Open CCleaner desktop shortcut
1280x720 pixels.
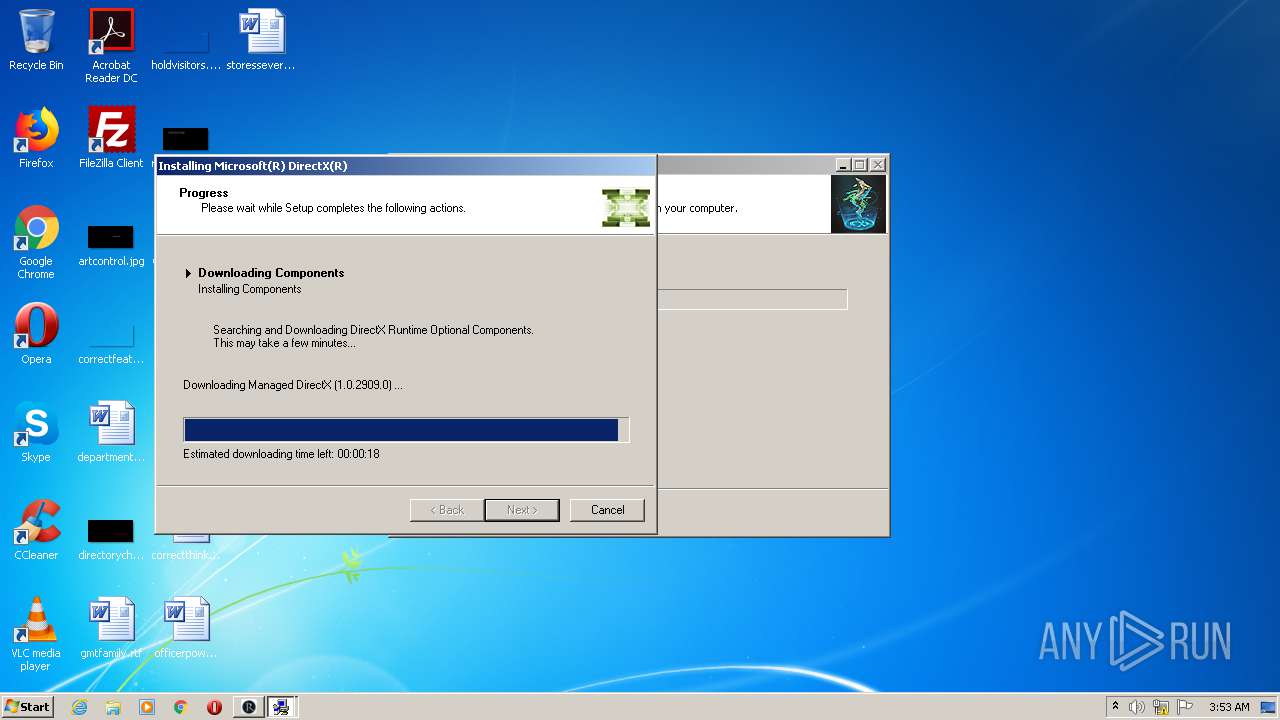coord(36,530)
